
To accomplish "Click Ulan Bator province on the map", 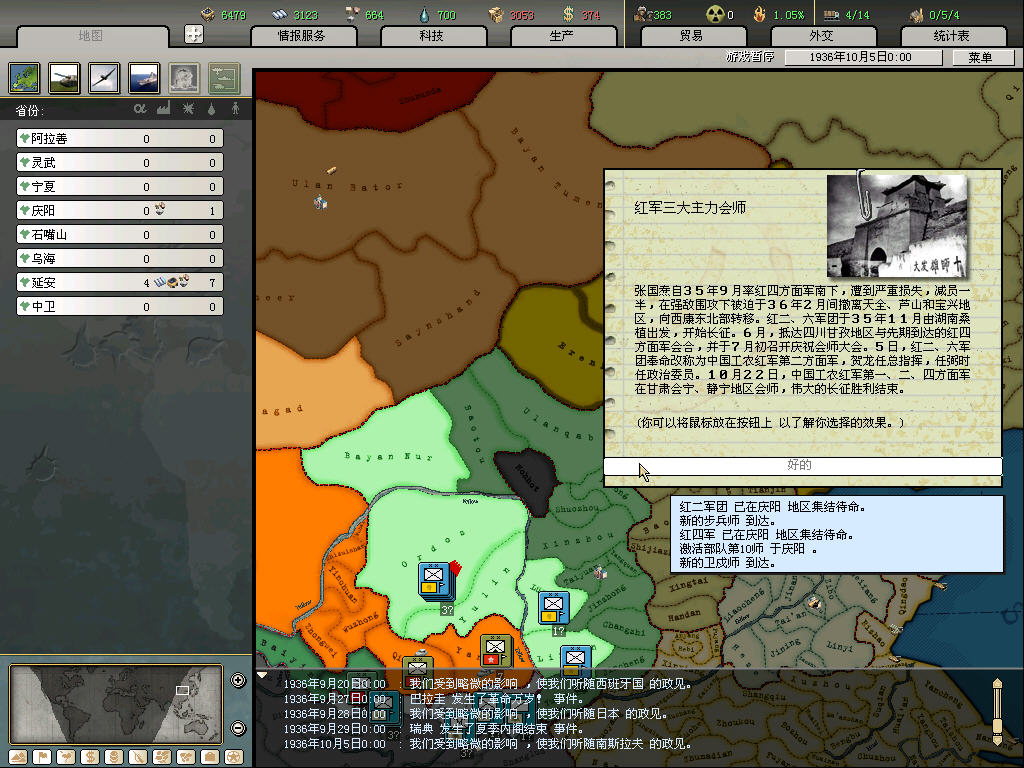I will click(x=346, y=186).
